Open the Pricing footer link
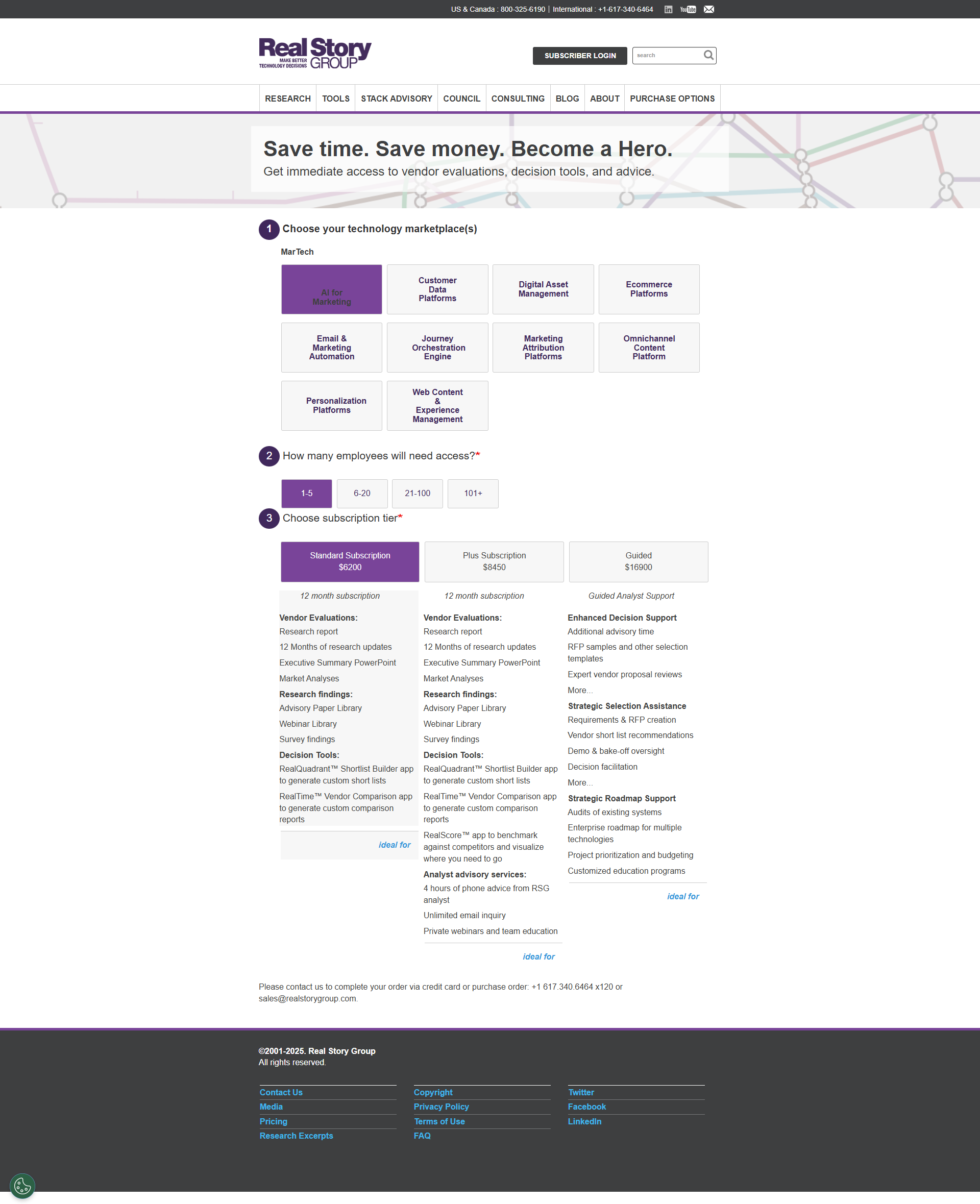The image size is (980, 1204). pyautogui.click(x=273, y=1122)
